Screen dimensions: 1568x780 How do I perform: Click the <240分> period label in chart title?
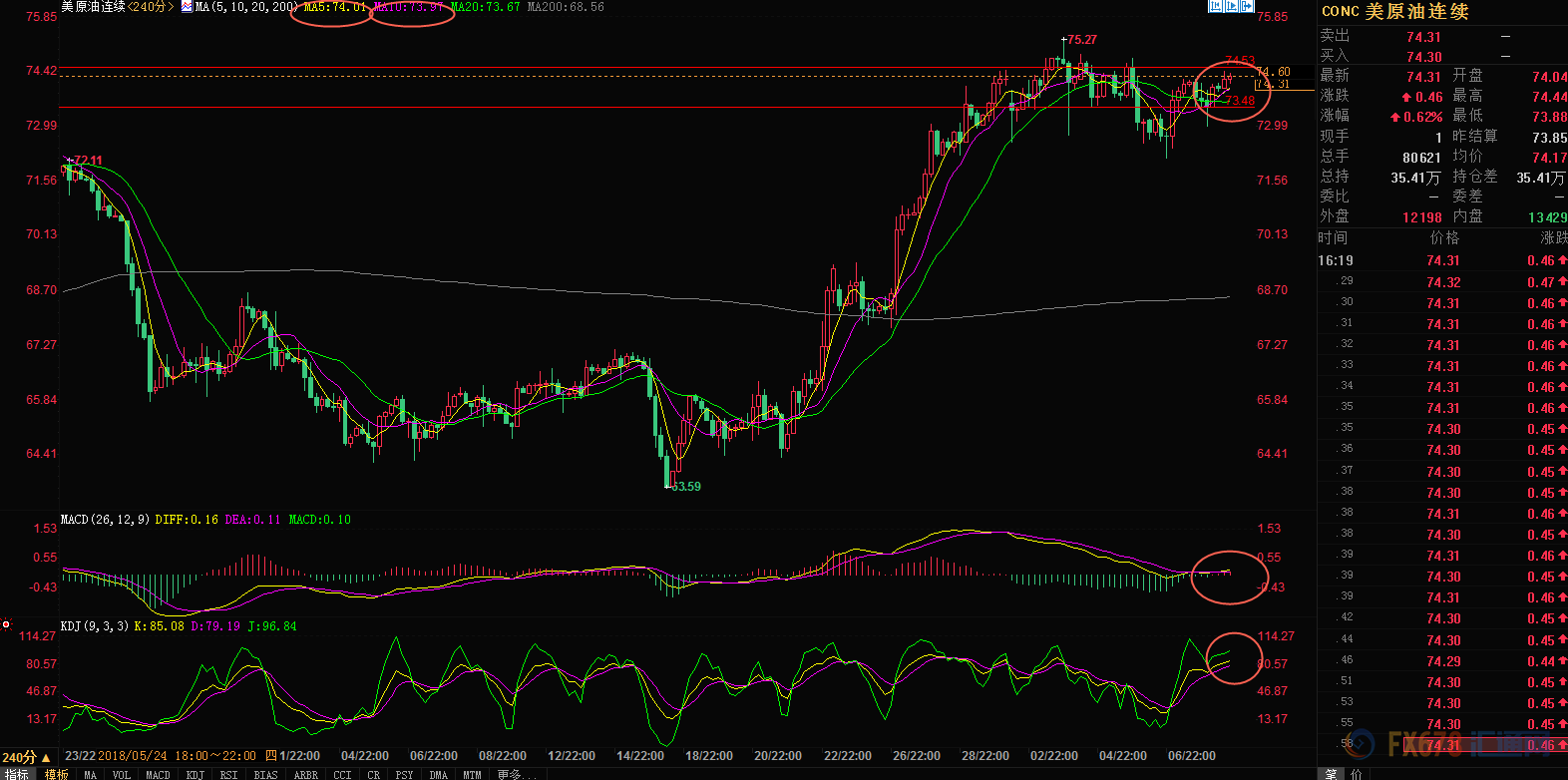point(150,7)
